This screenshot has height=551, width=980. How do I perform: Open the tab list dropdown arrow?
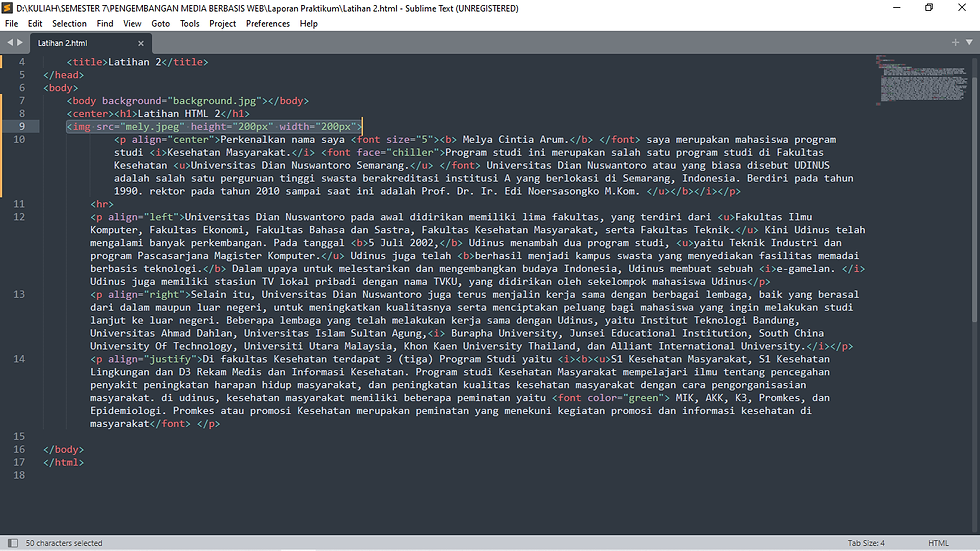pyautogui.click(x=969, y=42)
